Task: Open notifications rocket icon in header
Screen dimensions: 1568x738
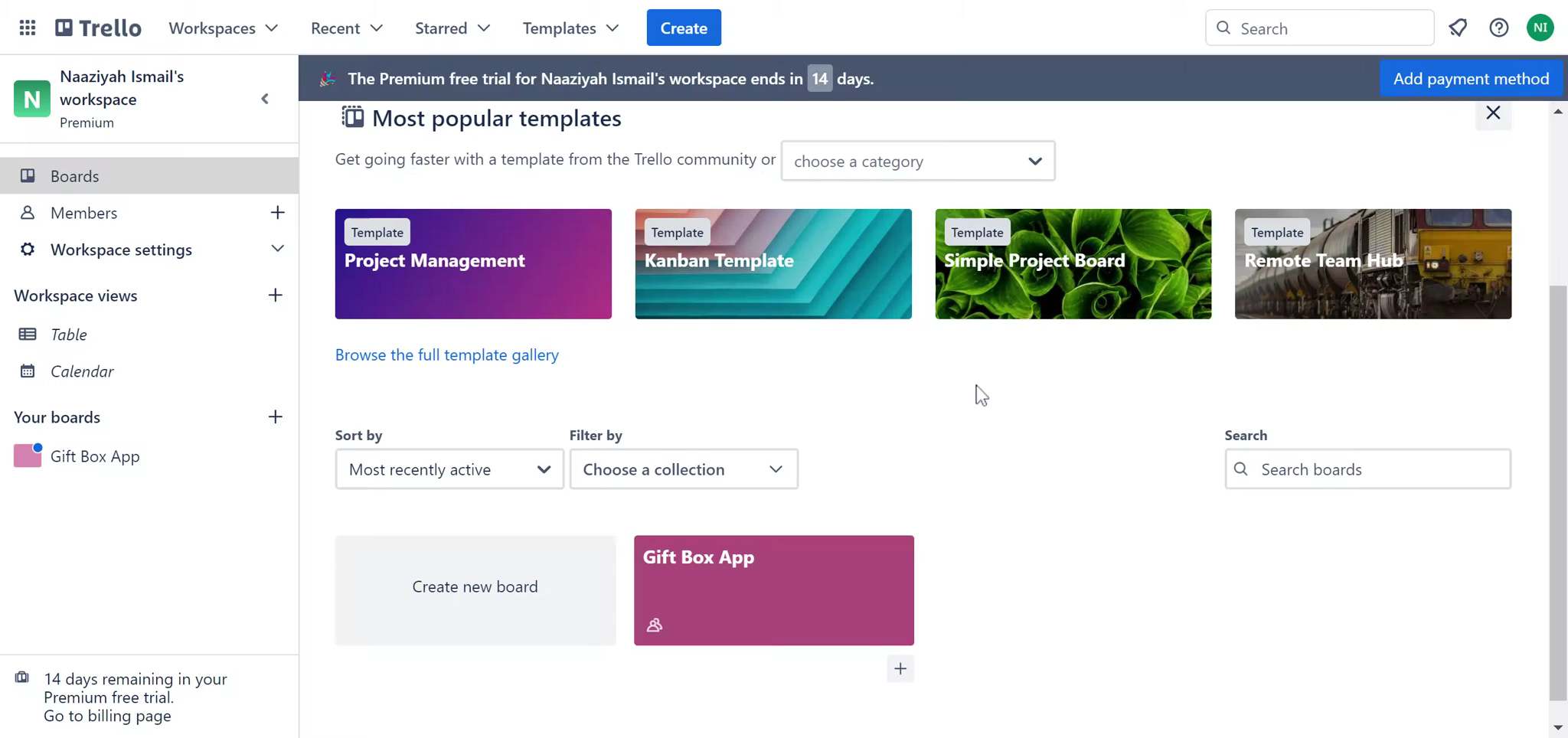Action: tap(1458, 28)
